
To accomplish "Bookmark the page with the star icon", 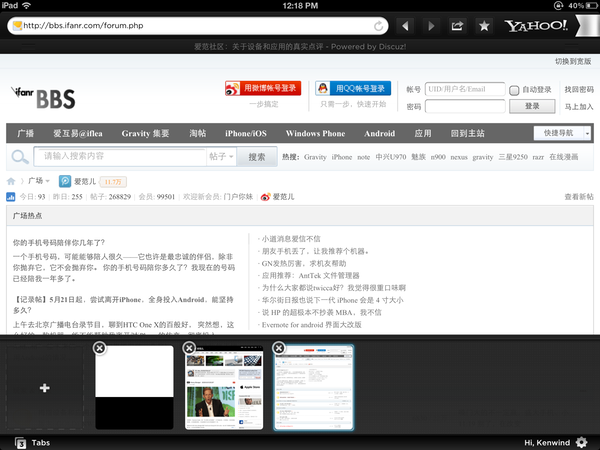I will coord(484,26).
